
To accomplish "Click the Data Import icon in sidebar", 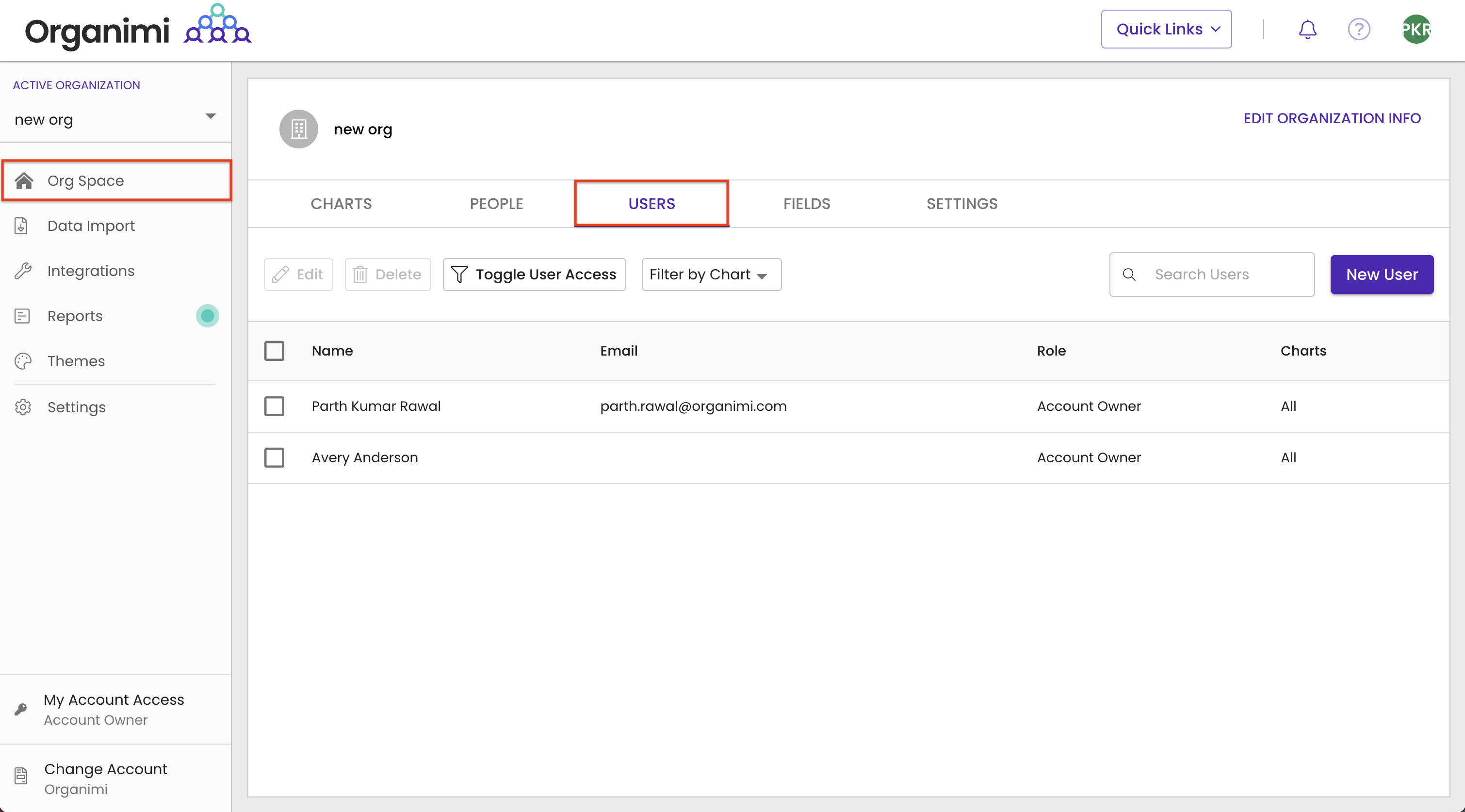I will point(22,225).
